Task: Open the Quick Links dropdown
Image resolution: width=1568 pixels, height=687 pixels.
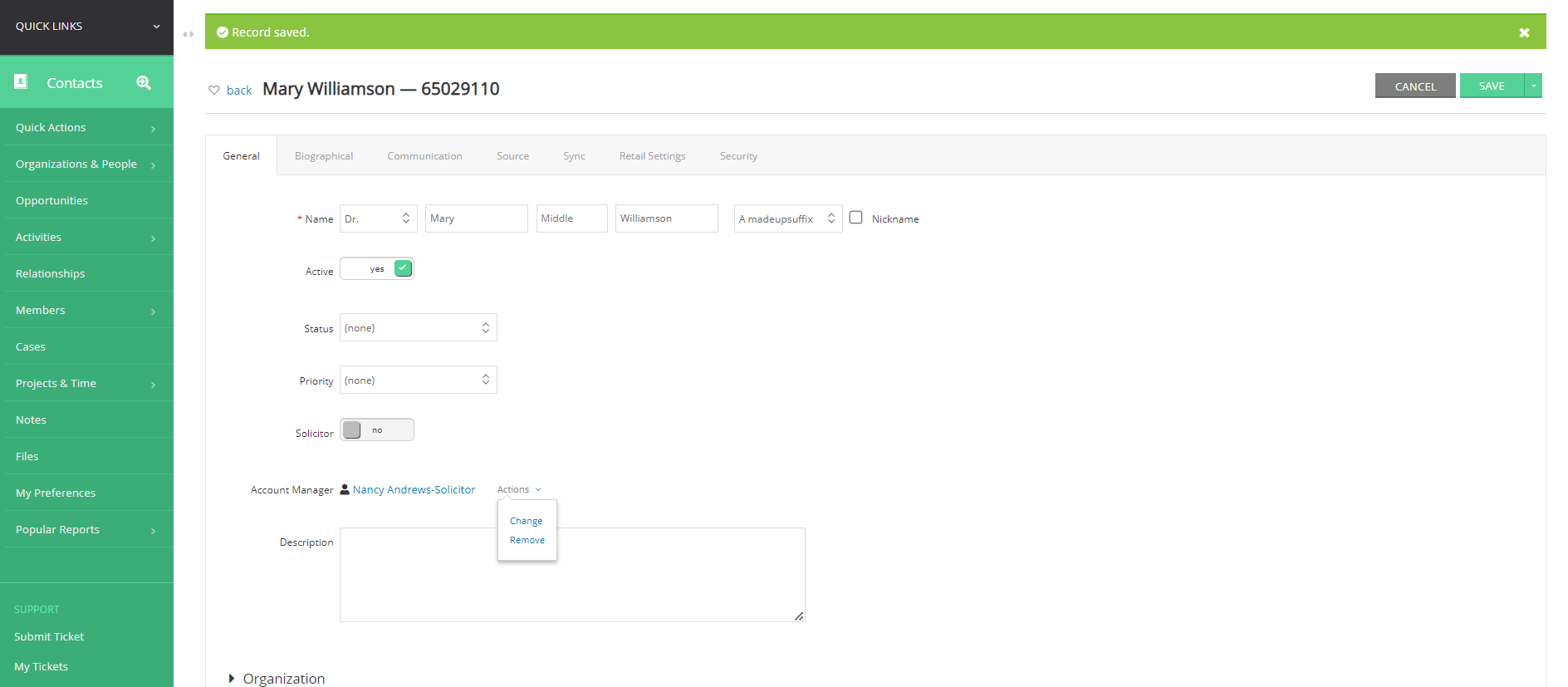Action: (86, 27)
